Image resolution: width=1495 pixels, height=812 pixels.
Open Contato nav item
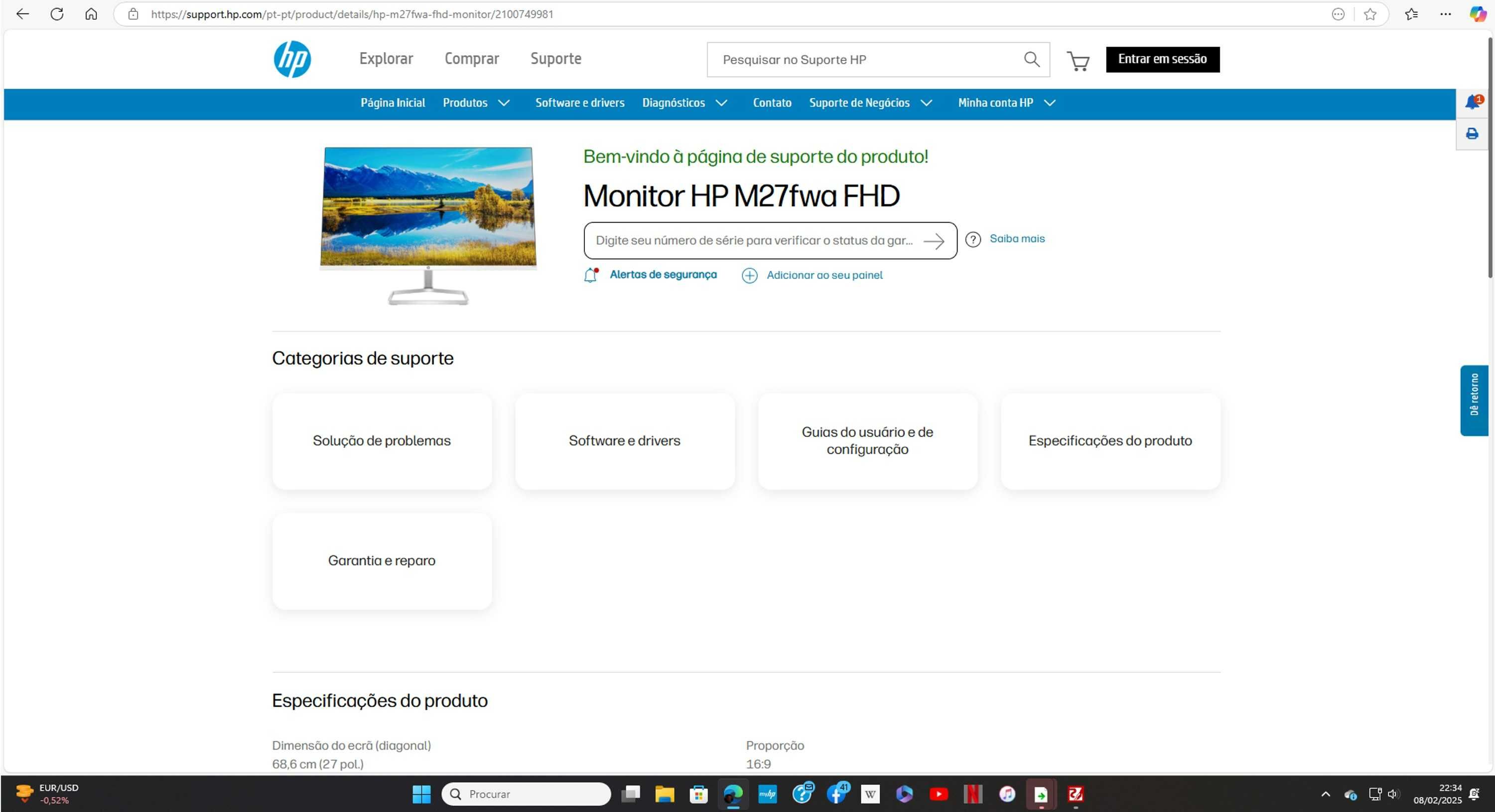point(772,103)
